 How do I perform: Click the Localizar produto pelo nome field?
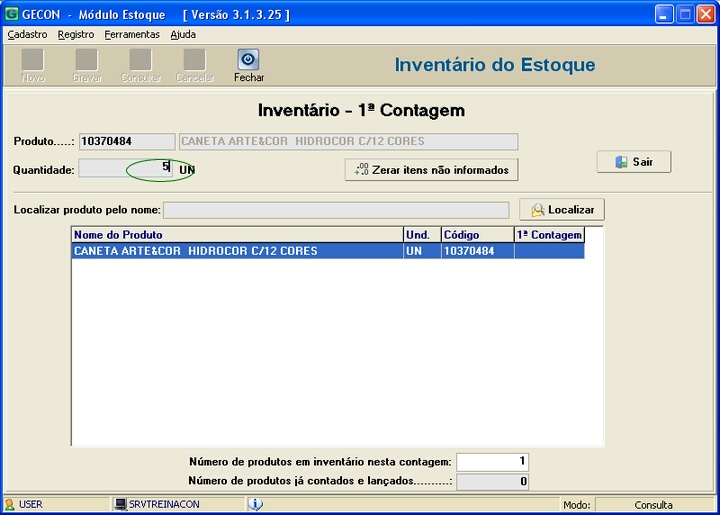[336, 210]
